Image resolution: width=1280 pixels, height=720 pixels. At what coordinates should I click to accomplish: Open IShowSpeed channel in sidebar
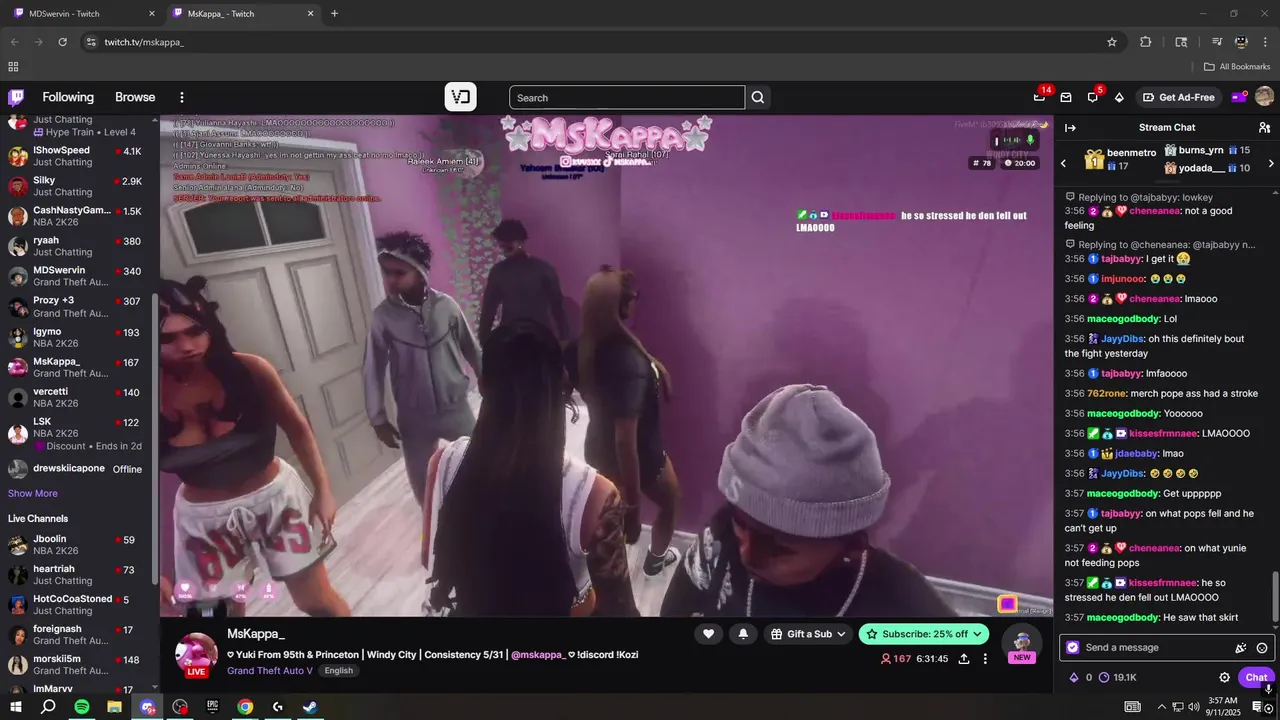pyautogui.click(x=78, y=156)
